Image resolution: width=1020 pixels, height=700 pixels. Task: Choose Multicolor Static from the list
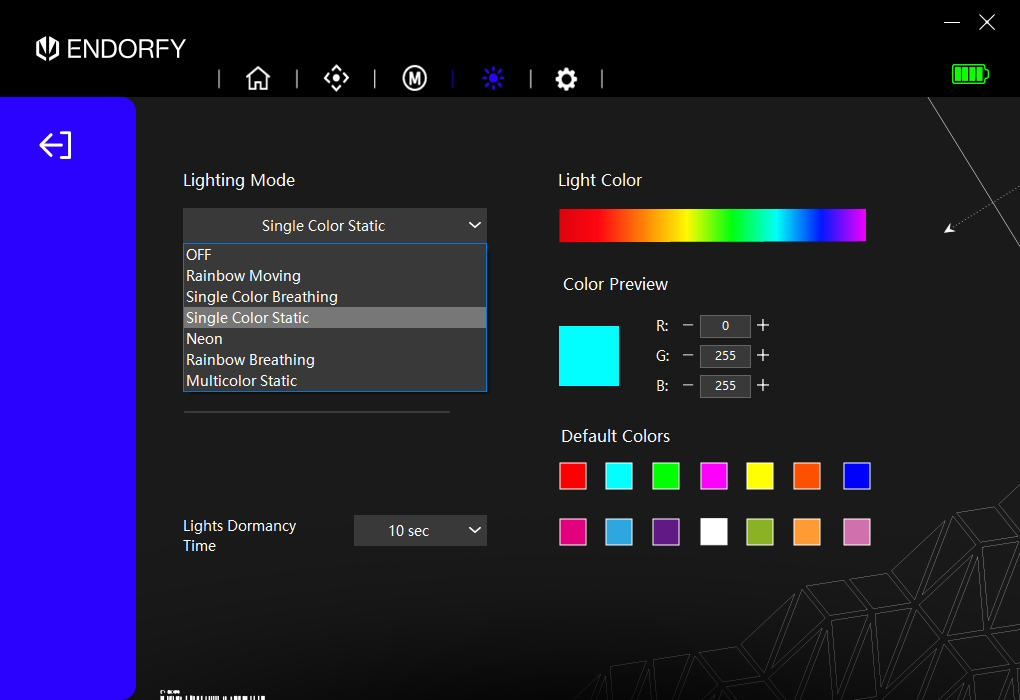click(241, 380)
